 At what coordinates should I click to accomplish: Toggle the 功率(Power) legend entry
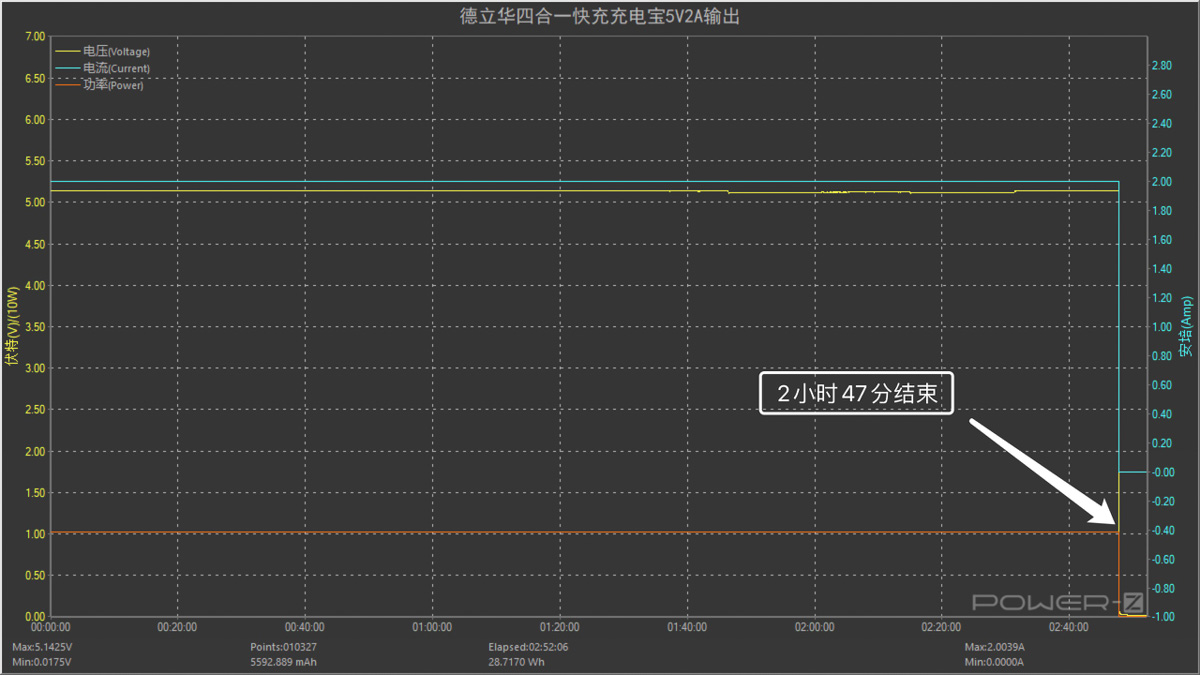[x=113, y=85]
